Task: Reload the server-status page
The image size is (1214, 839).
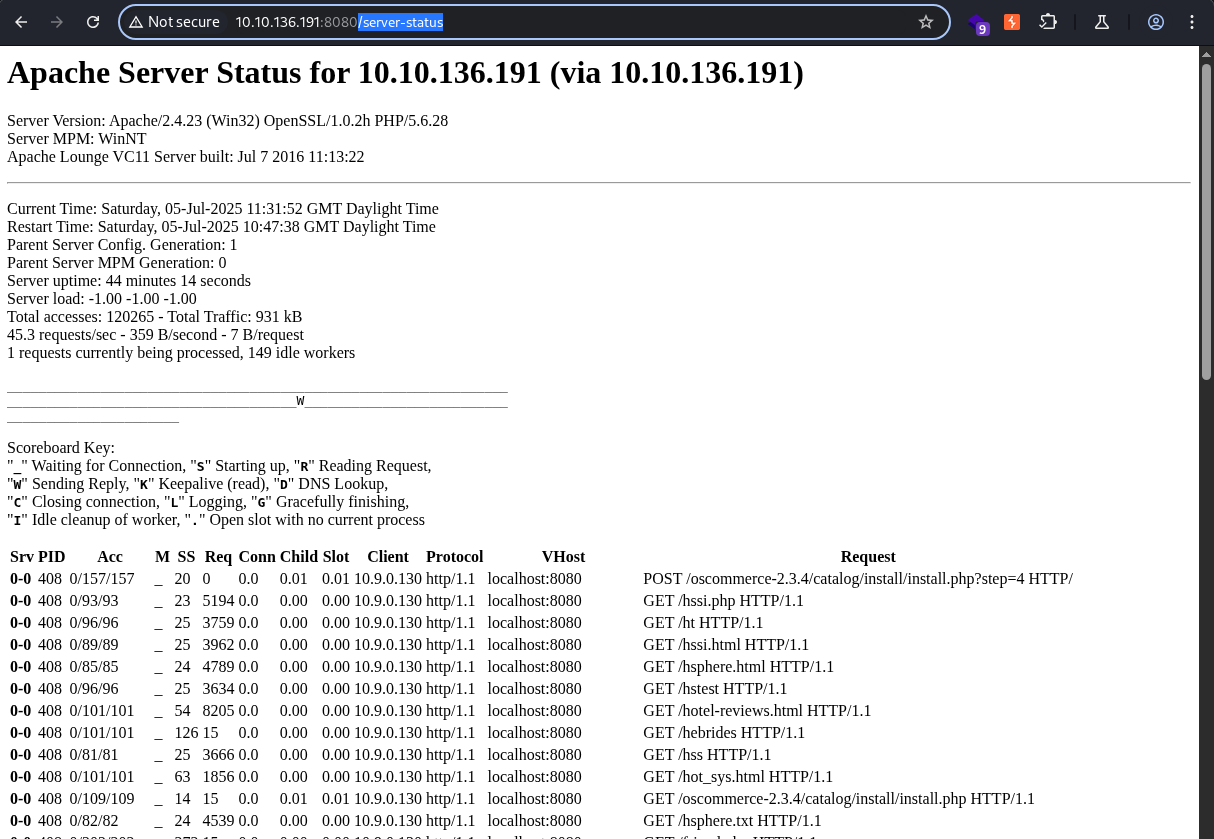Action: tap(93, 22)
